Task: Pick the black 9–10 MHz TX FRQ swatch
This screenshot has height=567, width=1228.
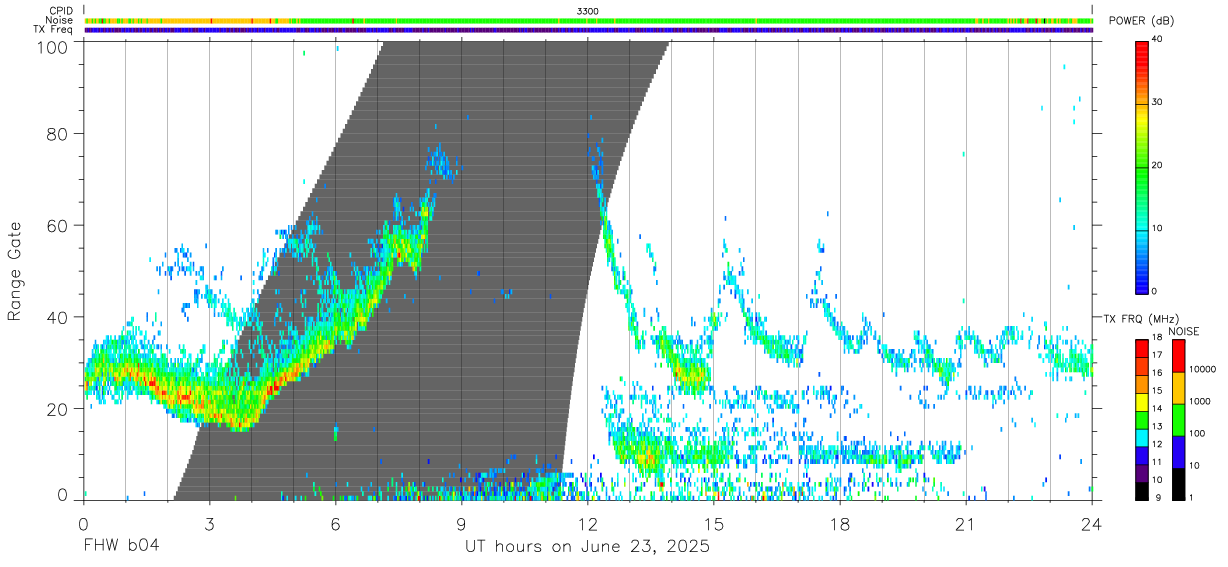Action: coord(1143,490)
